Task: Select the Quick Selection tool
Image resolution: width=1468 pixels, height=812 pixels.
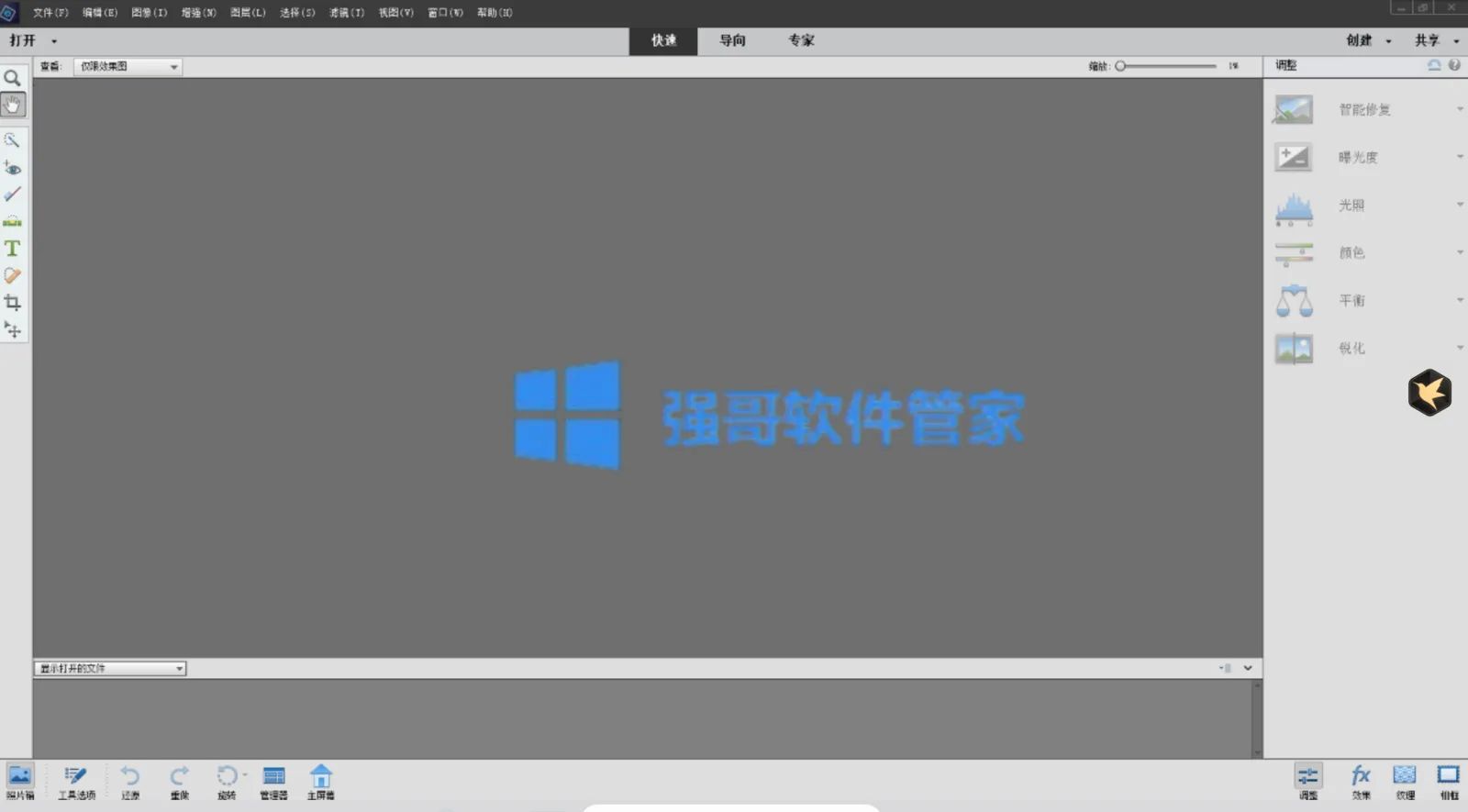Action: tap(12, 140)
